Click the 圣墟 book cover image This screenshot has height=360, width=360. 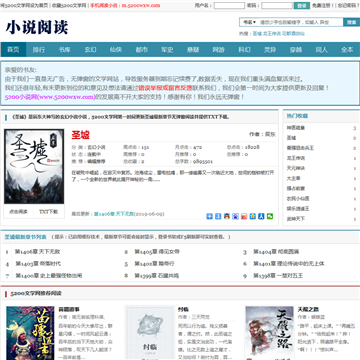(34, 166)
